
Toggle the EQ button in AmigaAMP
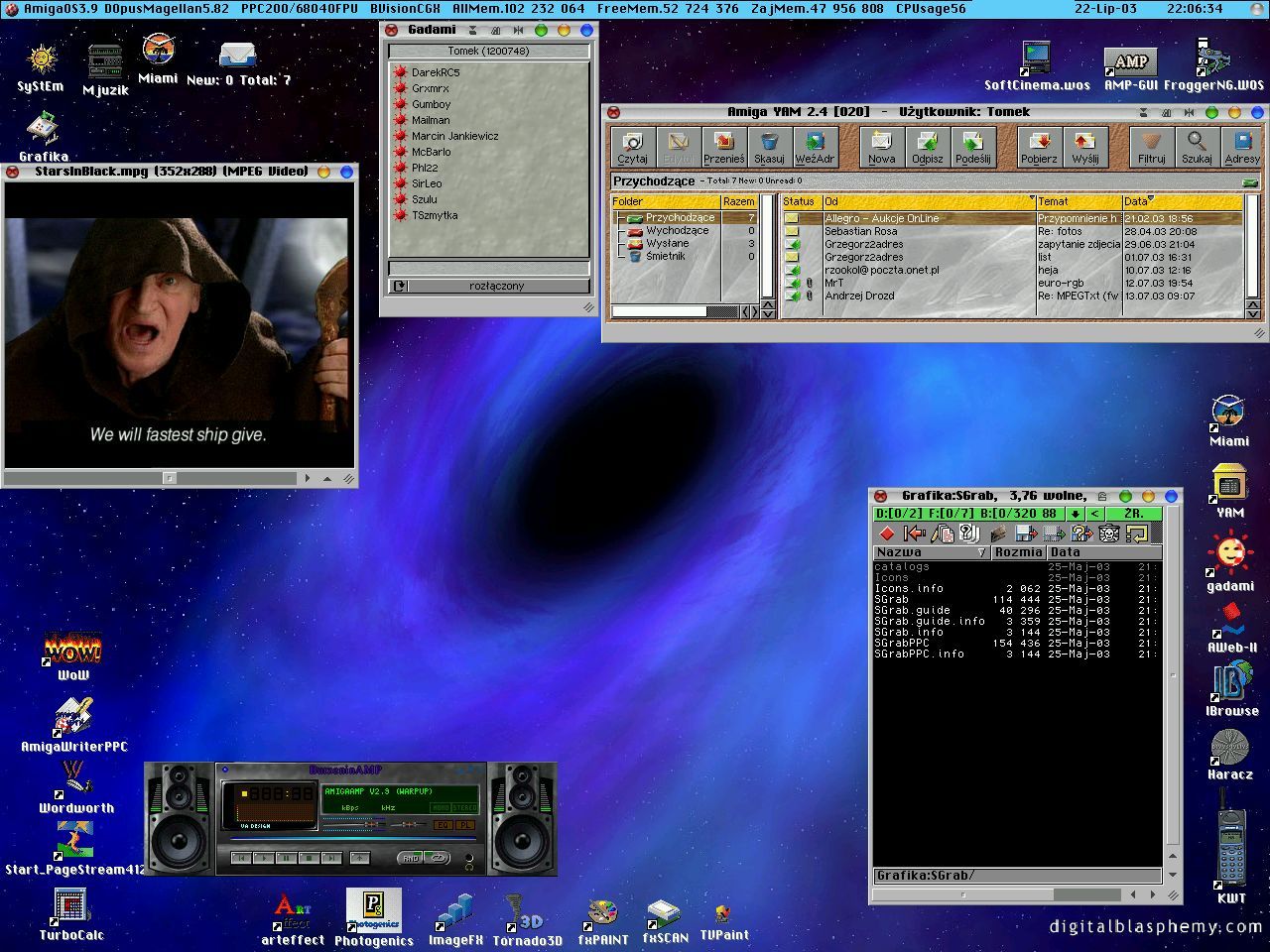(x=443, y=825)
